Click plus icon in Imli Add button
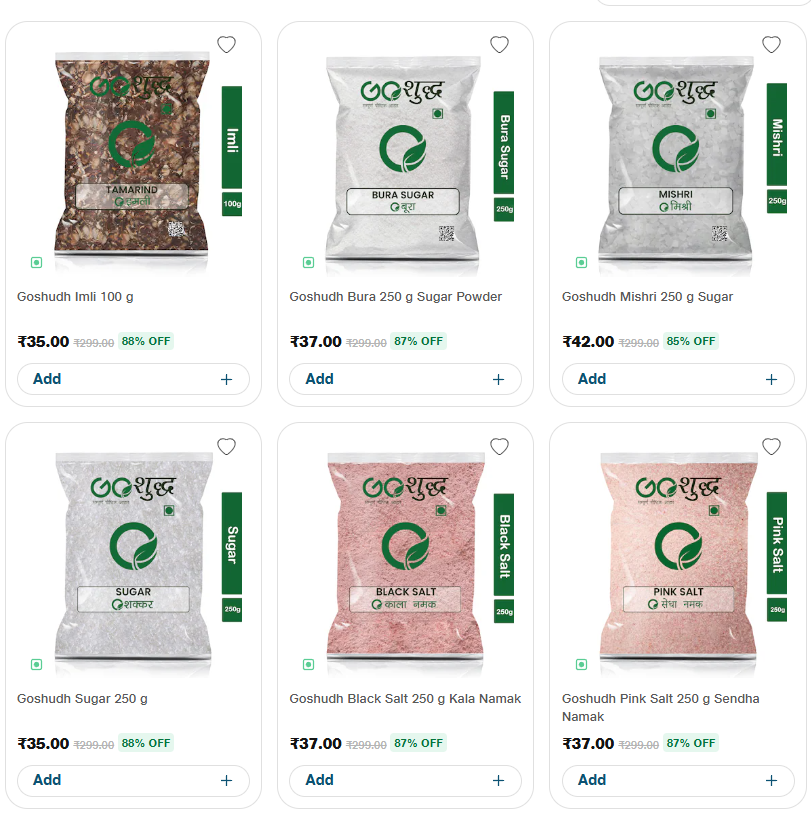This screenshot has width=811, height=814. (x=226, y=379)
